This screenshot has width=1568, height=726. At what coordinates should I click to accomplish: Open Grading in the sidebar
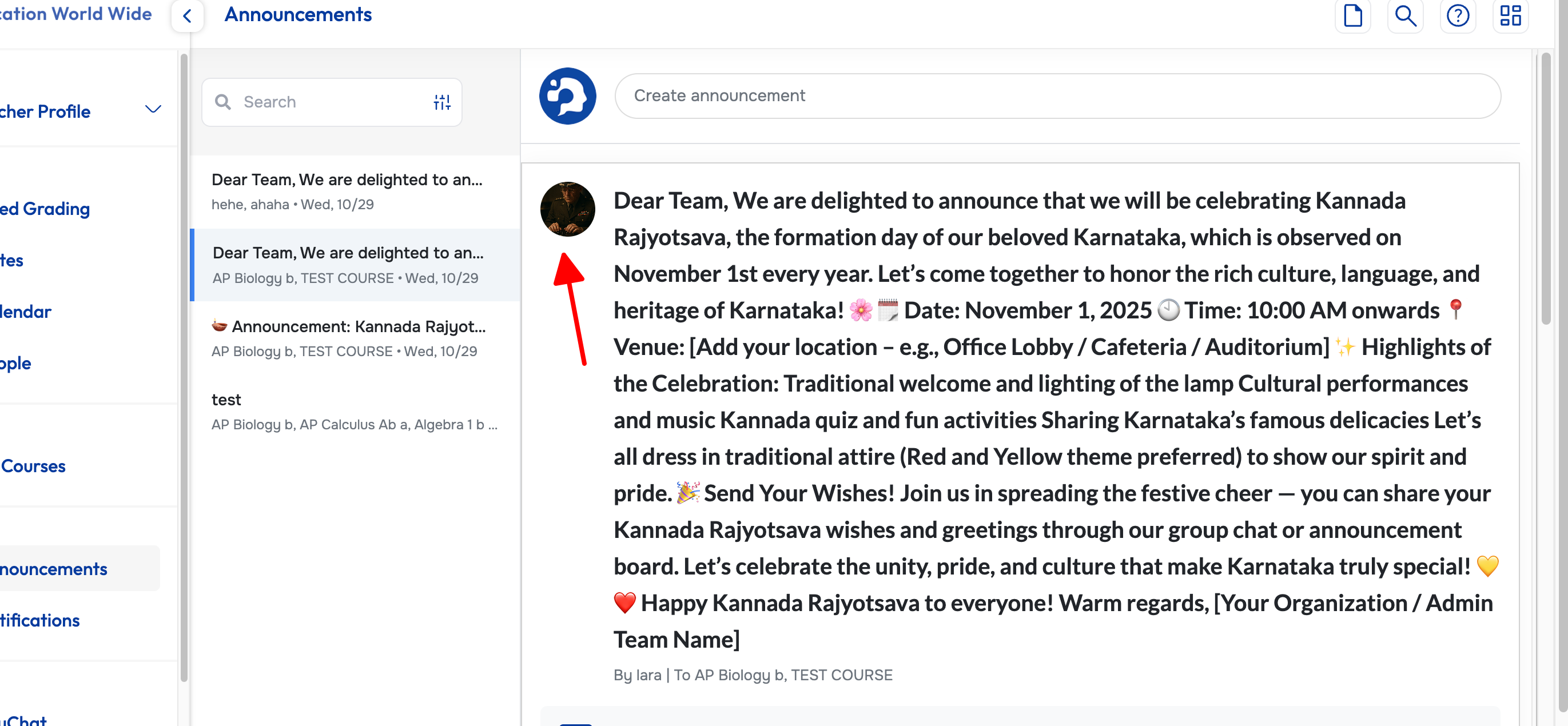[45, 209]
